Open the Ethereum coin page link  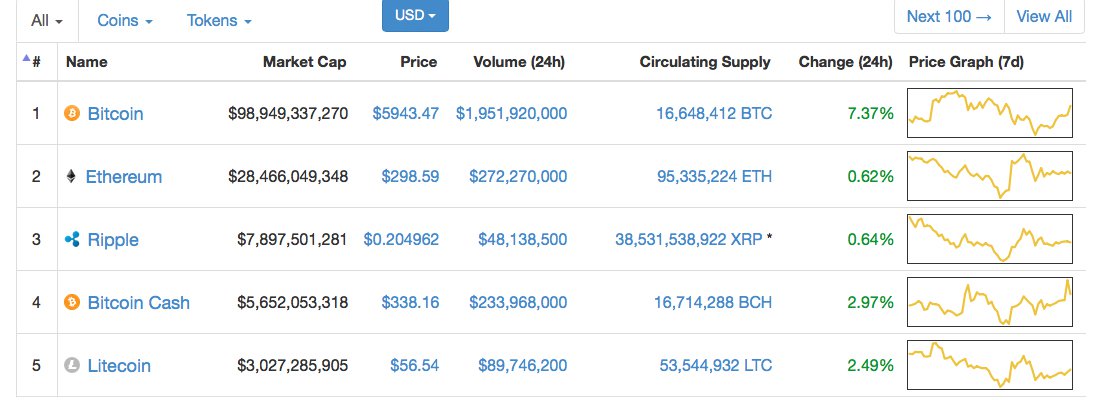pyautogui.click(x=123, y=177)
